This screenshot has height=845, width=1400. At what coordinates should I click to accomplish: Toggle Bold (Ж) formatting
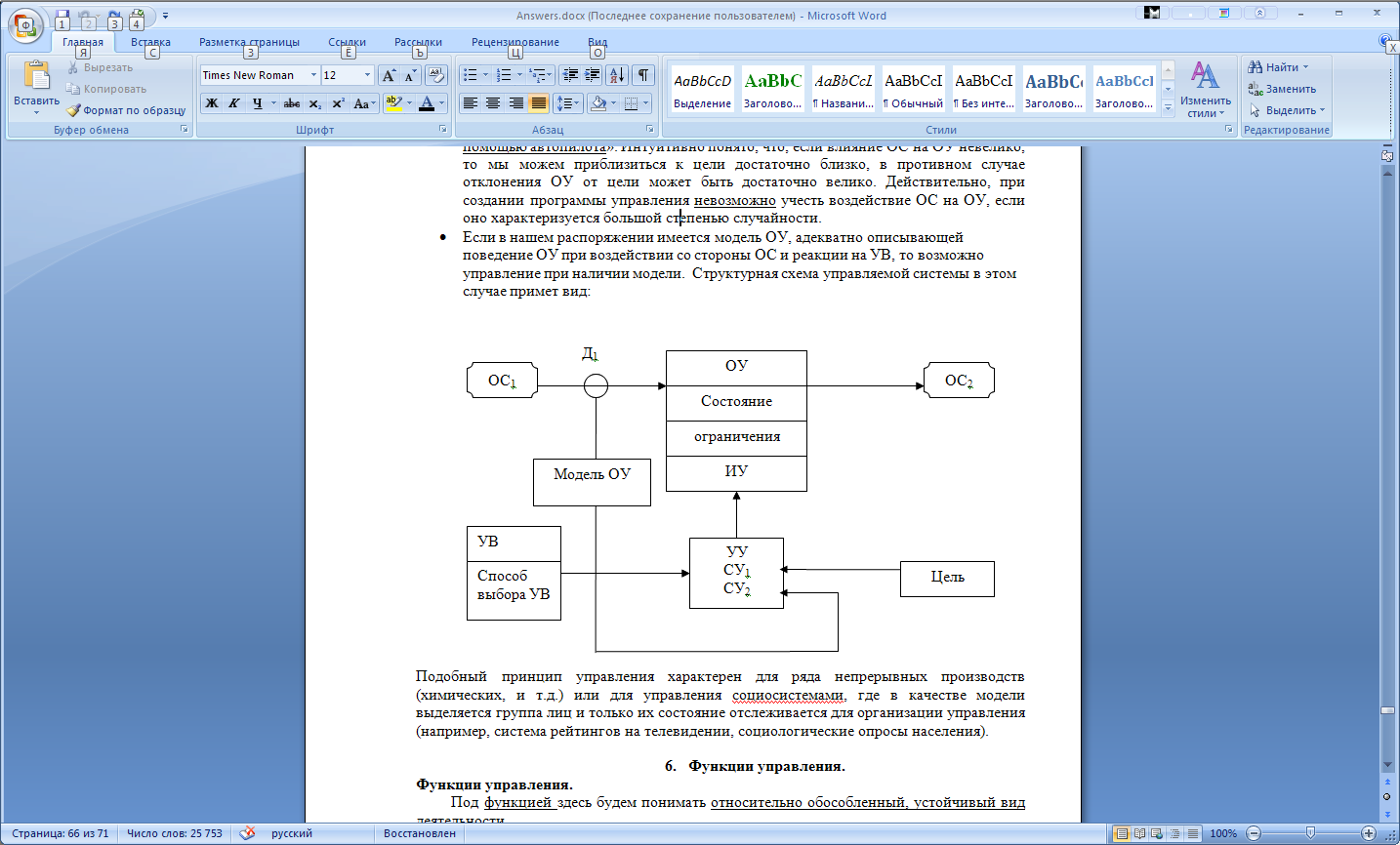[212, 103]
